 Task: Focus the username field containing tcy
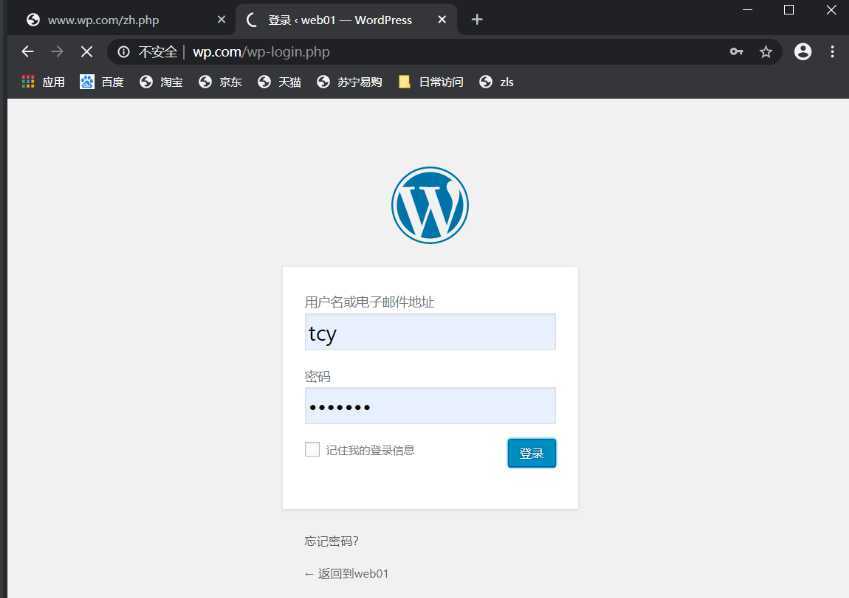430,332
